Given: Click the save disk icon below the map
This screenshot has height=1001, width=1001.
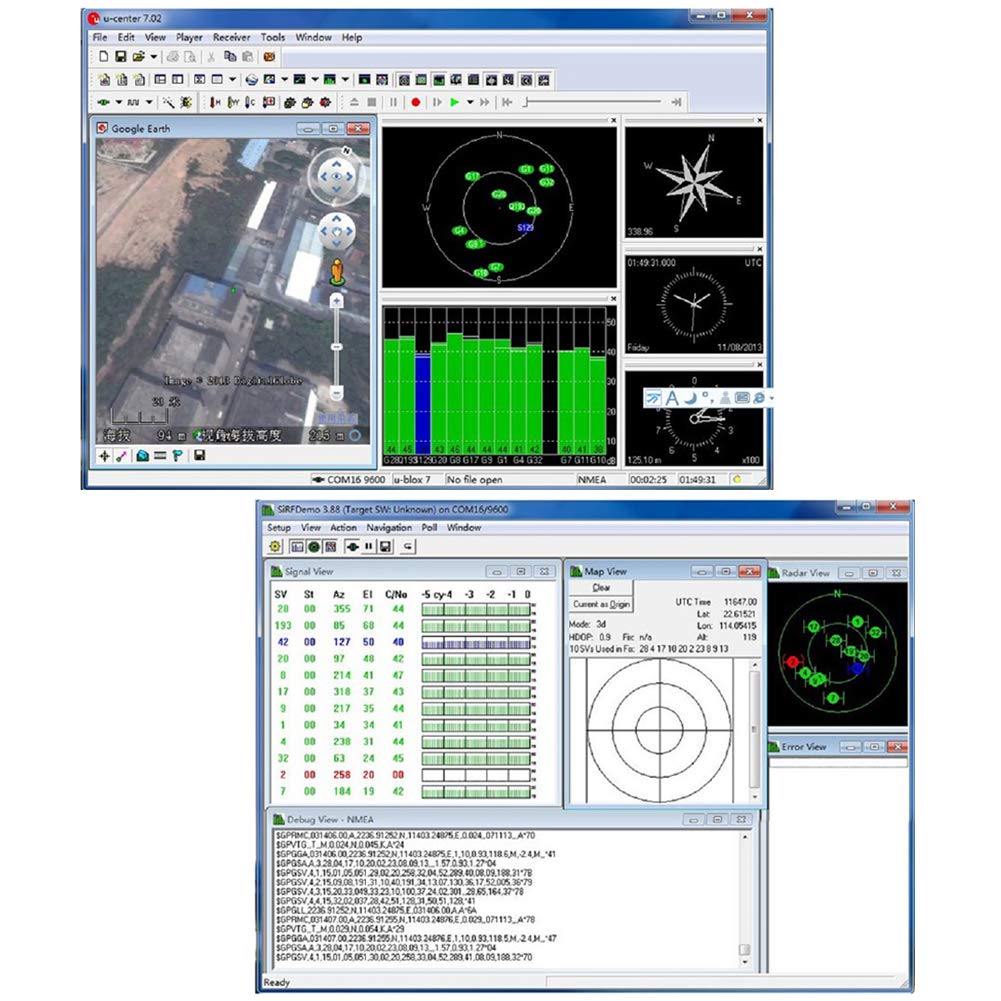Looking at the screenshot, I should point(200,456).
